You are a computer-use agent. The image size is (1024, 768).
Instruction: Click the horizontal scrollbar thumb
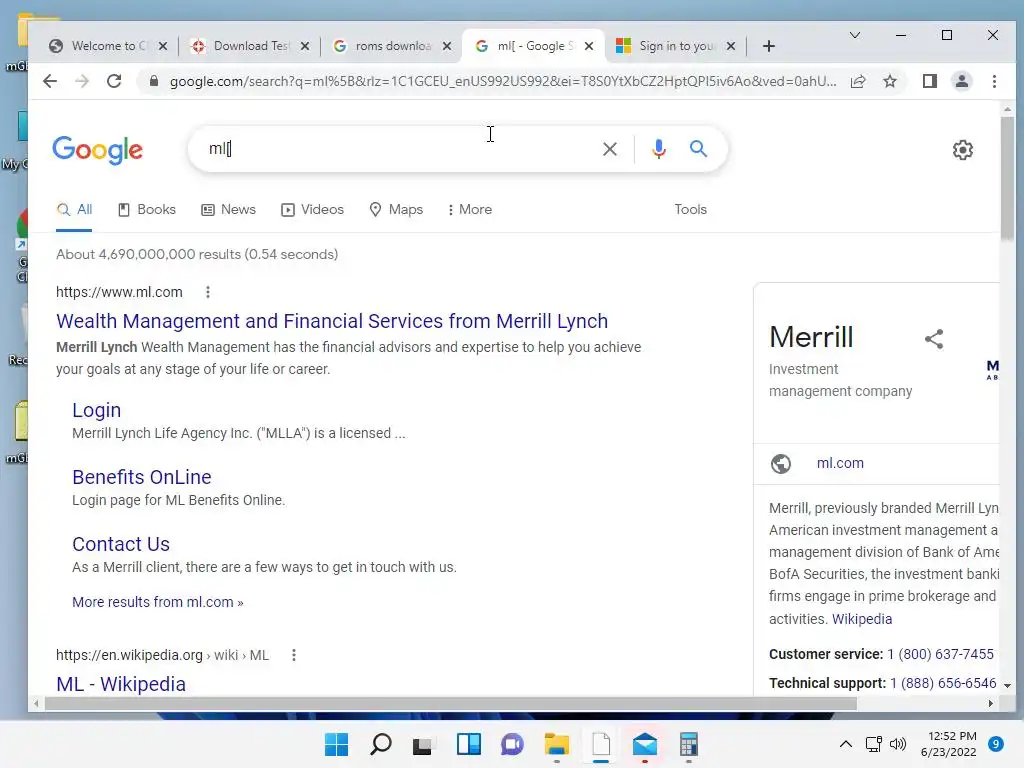451,703
